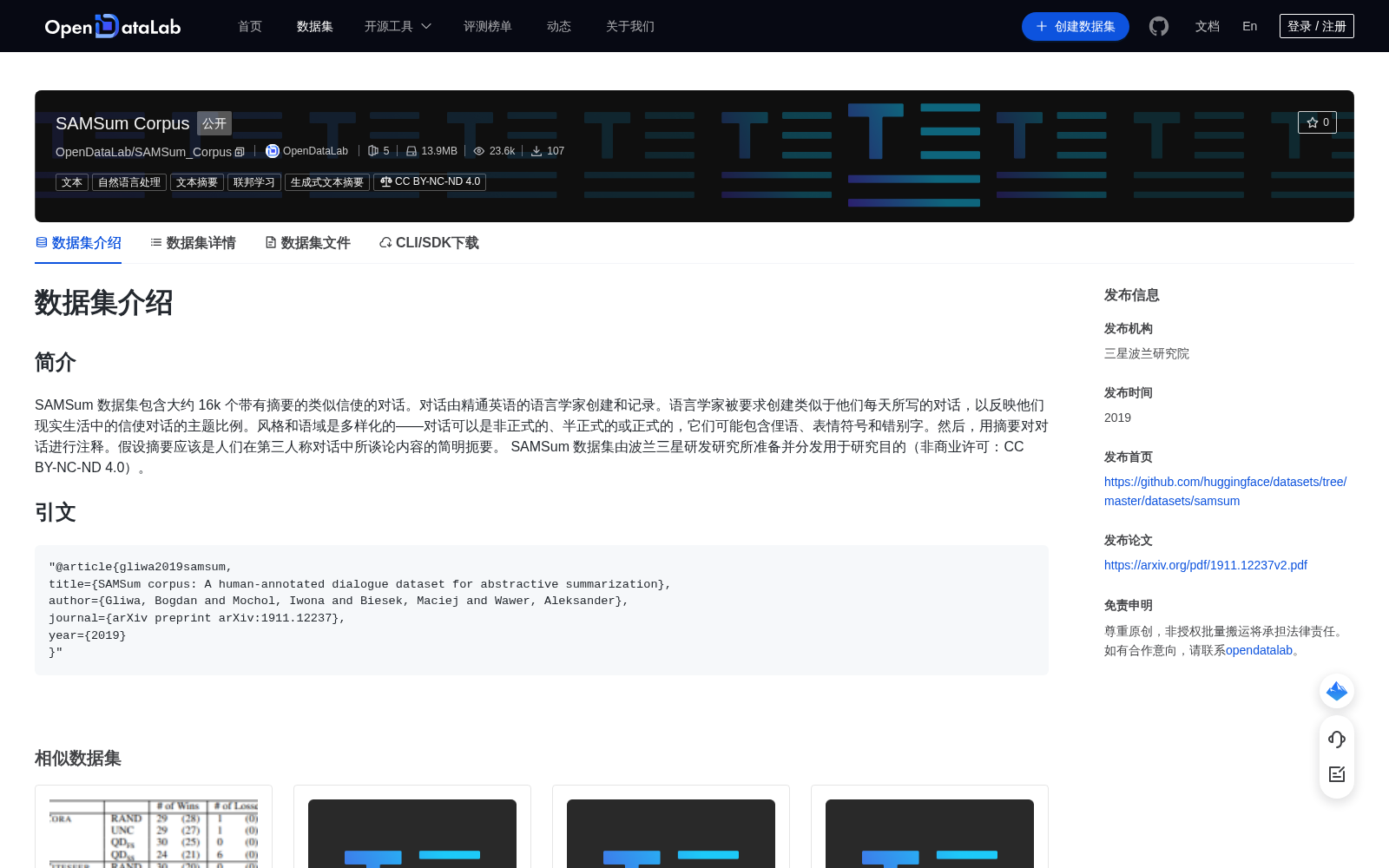Open the headset support icon
Image resolution: width=1389 pixels, height=868 pixels.
(1337, 740)
